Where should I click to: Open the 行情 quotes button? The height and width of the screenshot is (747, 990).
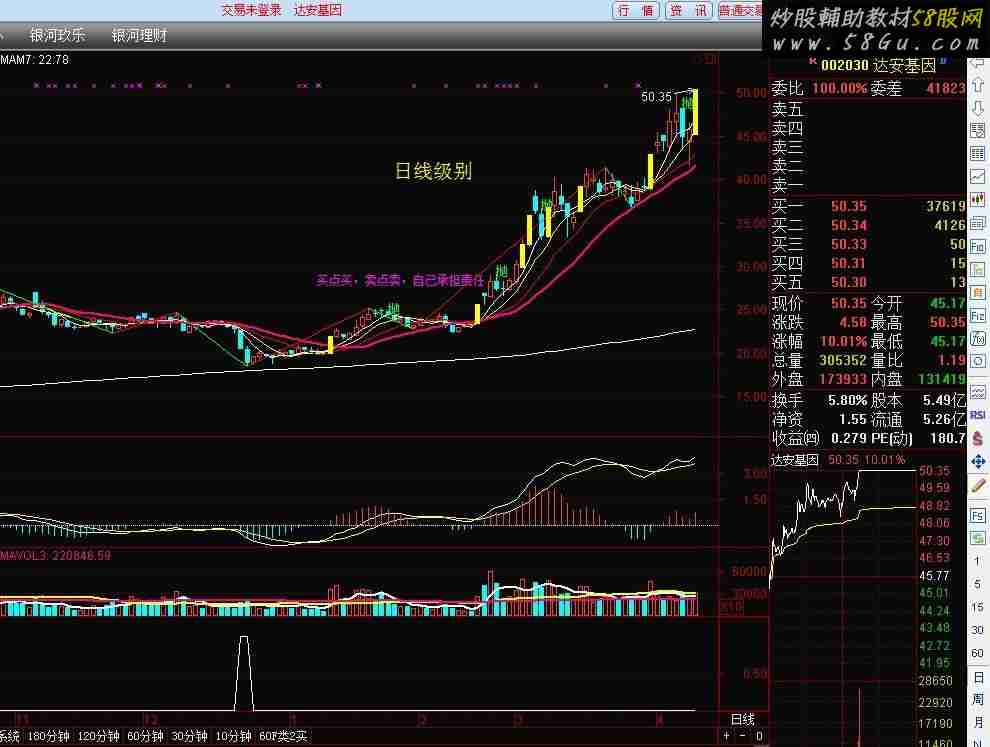[x=636, y=10]
